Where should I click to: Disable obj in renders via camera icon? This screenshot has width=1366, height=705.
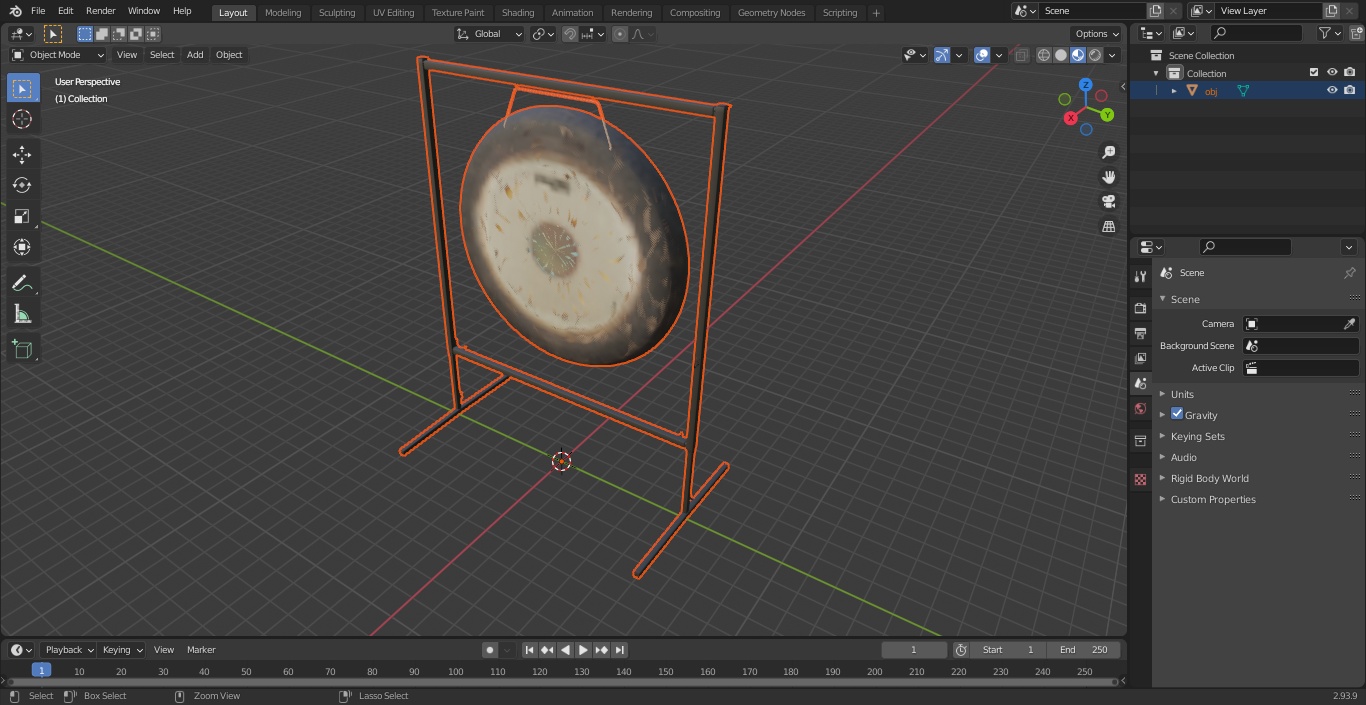(x=1349, y=90)
